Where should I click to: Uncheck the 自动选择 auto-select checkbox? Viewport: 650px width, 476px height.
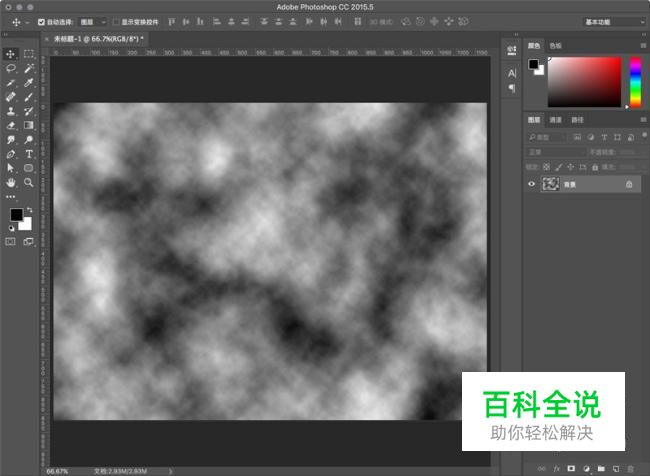(41, 22)
